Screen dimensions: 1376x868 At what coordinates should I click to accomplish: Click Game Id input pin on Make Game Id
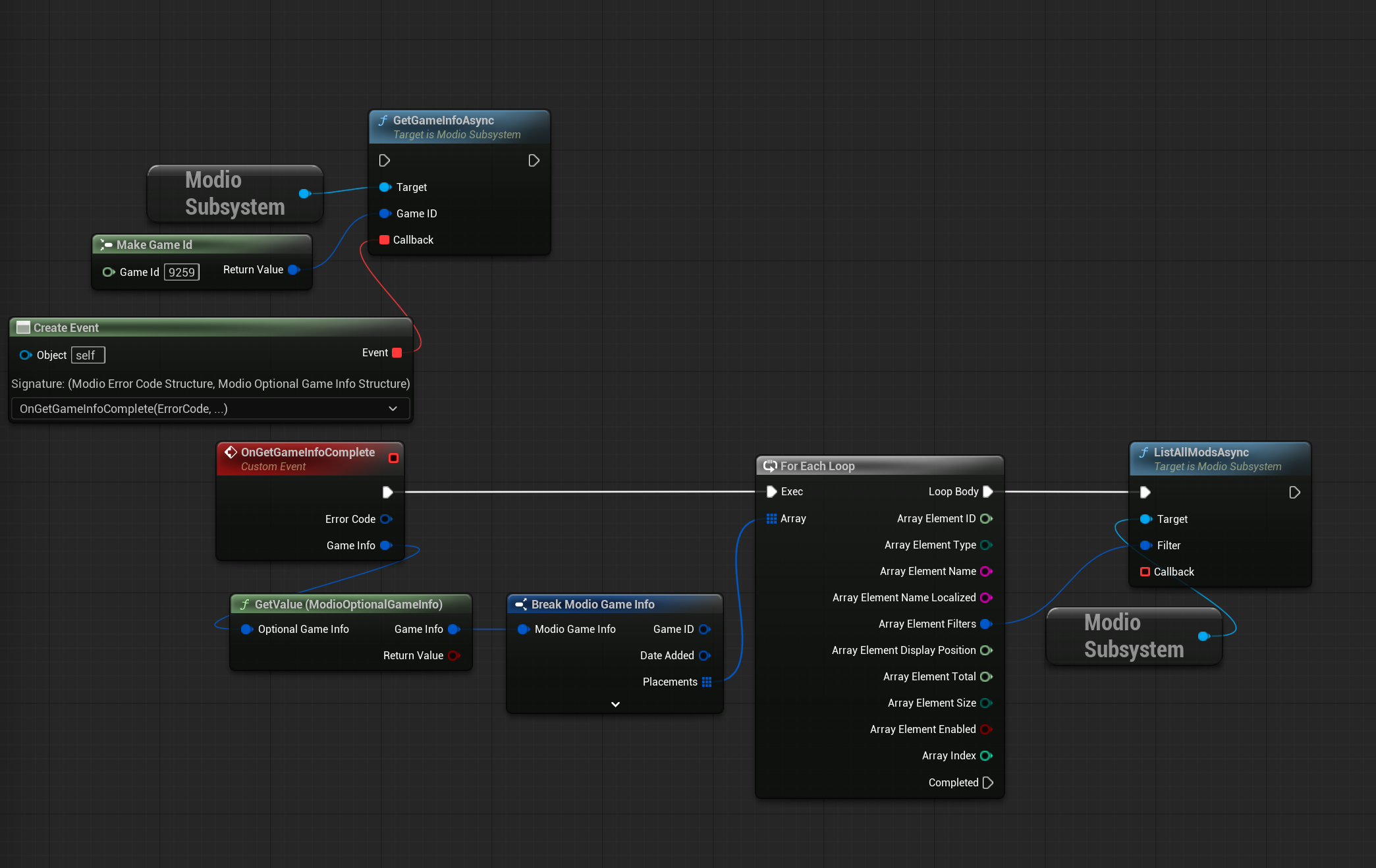click(109, 272)
